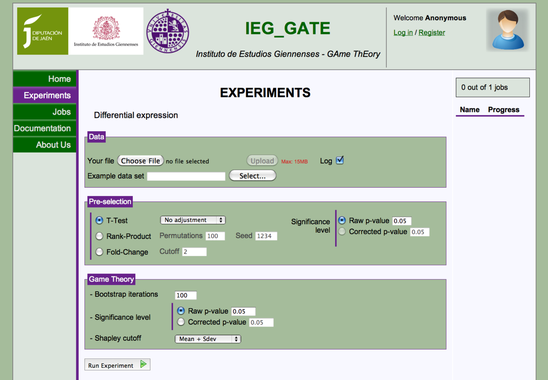Image resolution: width=548 pixels, height=380 pixels.
Task: Open the No adjustment dropdown
Action: 193,220
